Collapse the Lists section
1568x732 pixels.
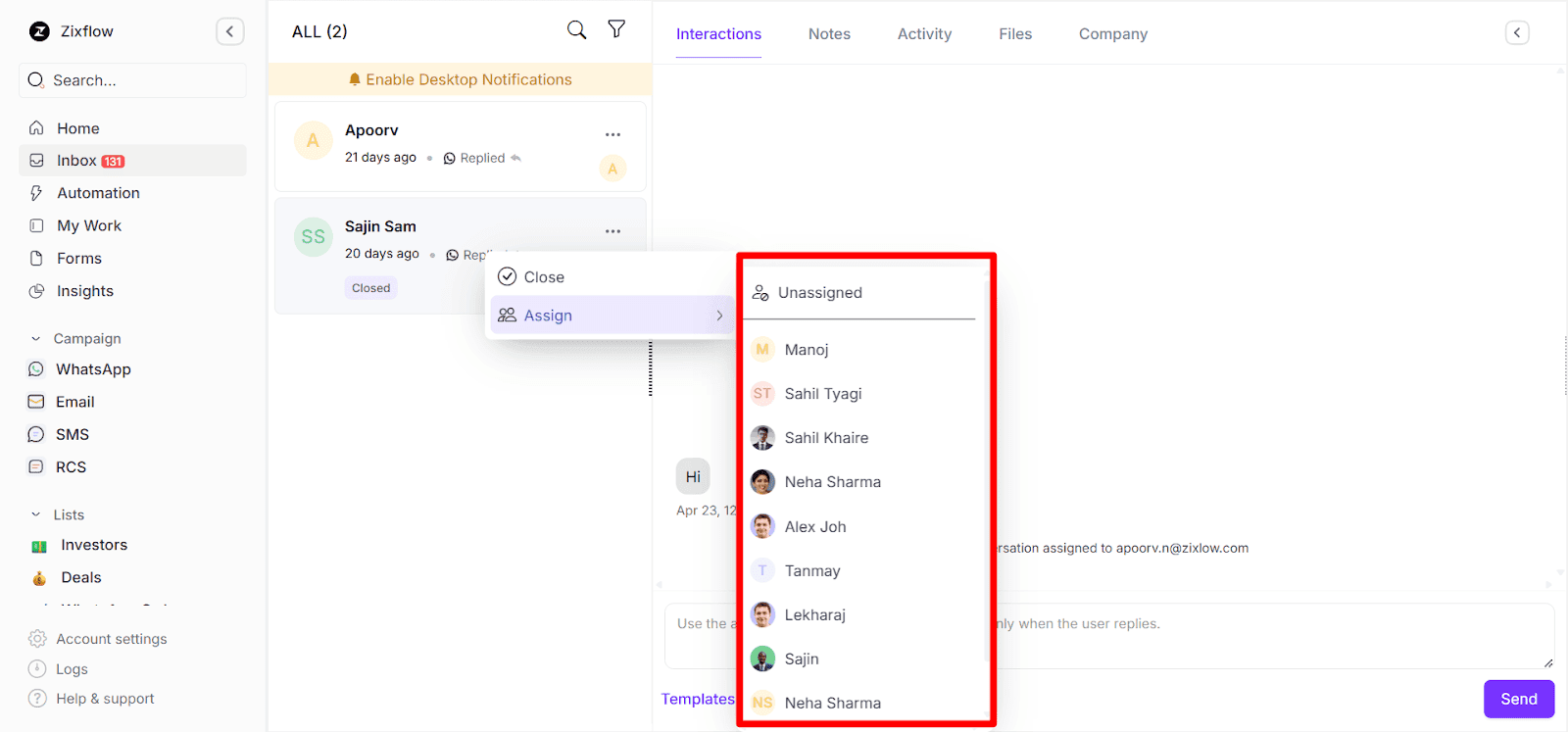click(x=36, y=514)
